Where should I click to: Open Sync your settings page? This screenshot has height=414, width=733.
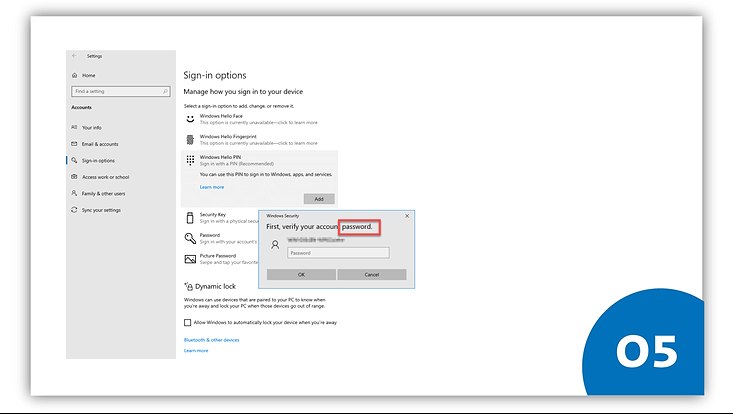(101, 210)
